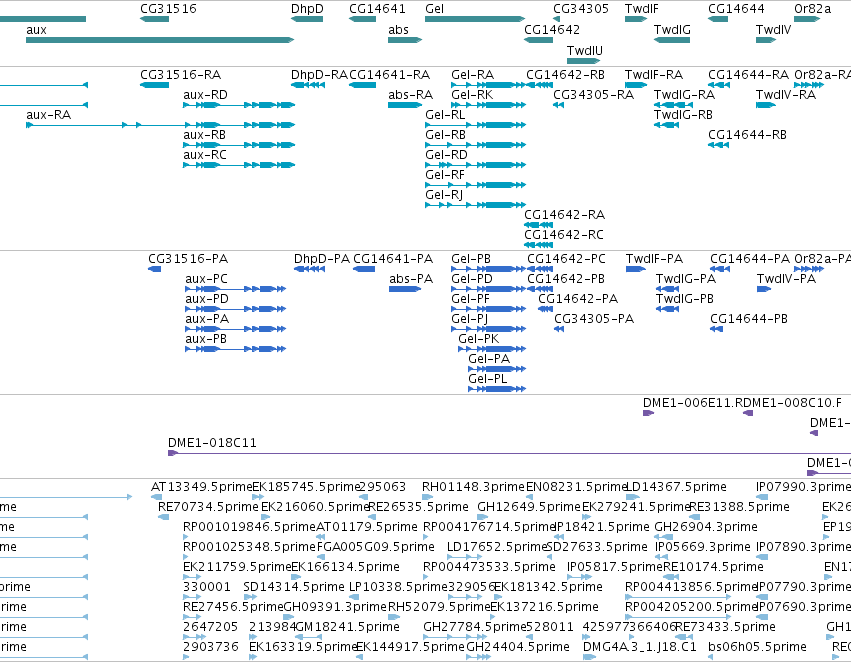Click the abs-PA protein bar

(x=405, y=289)
